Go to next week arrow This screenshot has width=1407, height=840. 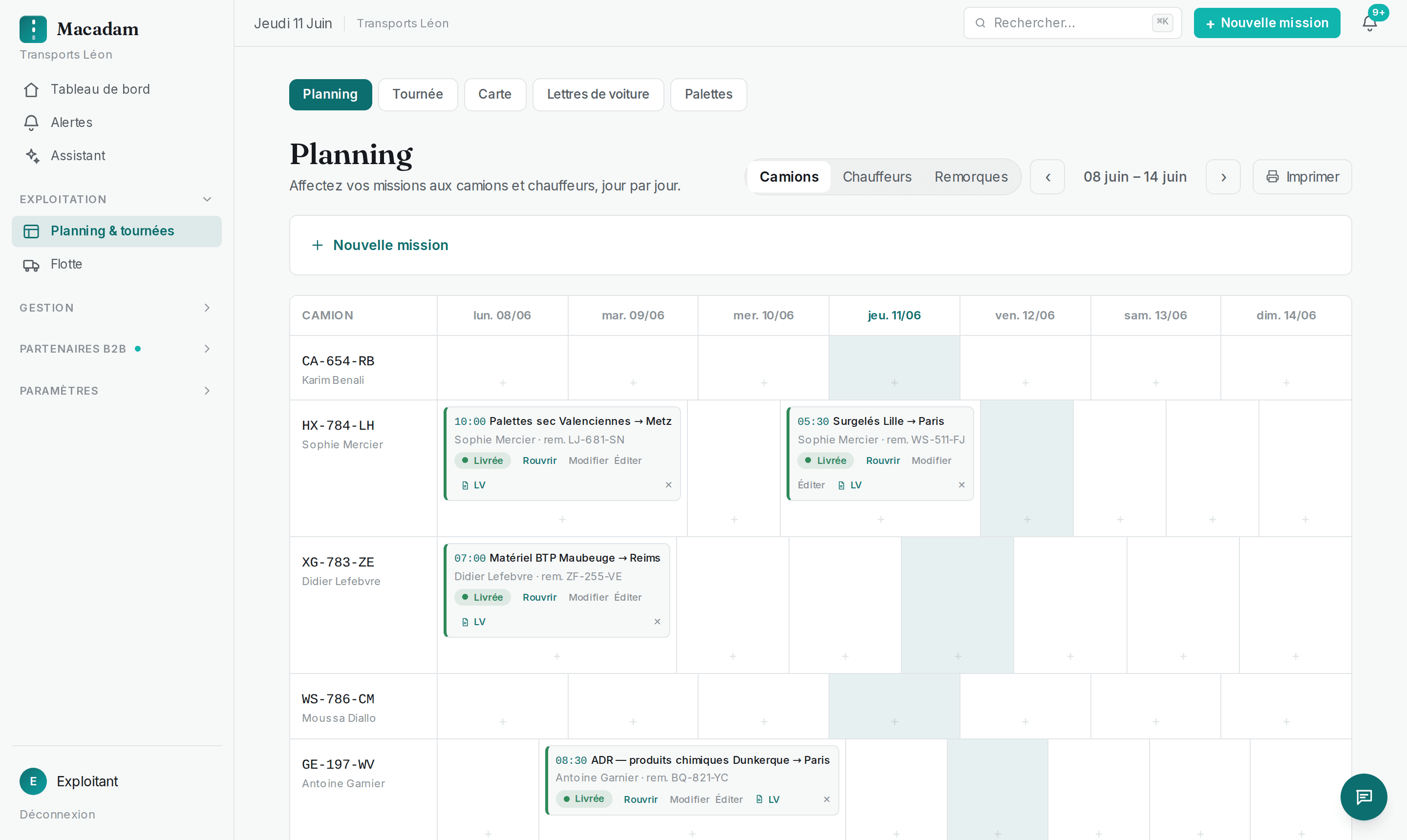click(1223, 177)
